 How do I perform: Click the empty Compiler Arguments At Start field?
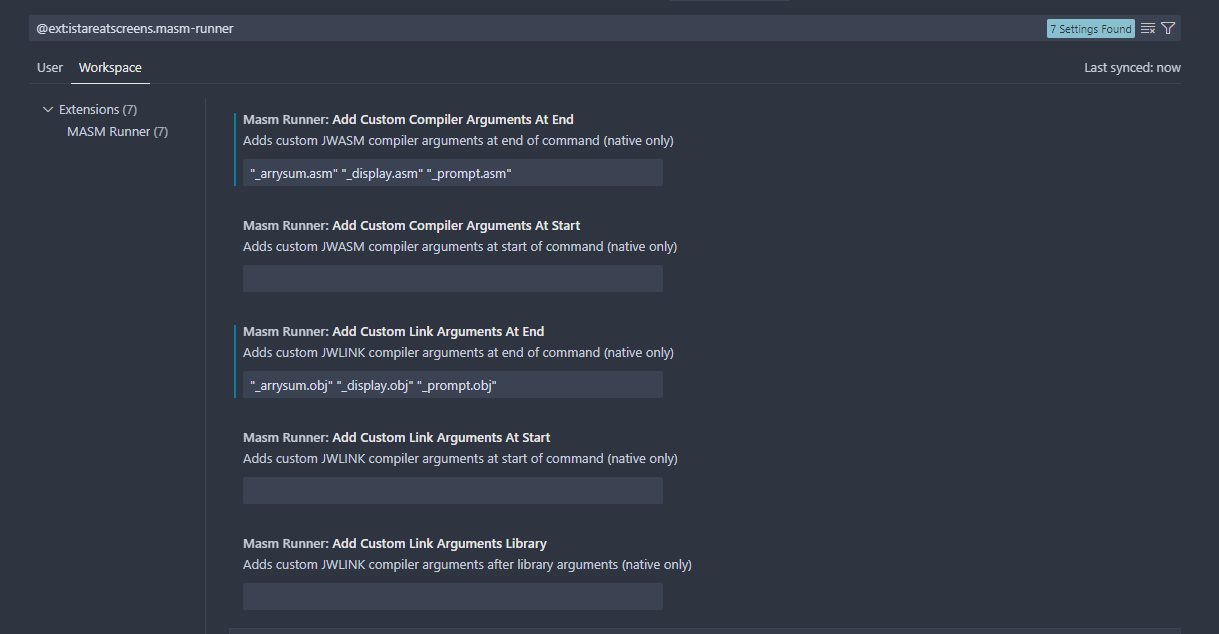pyautogui.click(x=452, y=278)
